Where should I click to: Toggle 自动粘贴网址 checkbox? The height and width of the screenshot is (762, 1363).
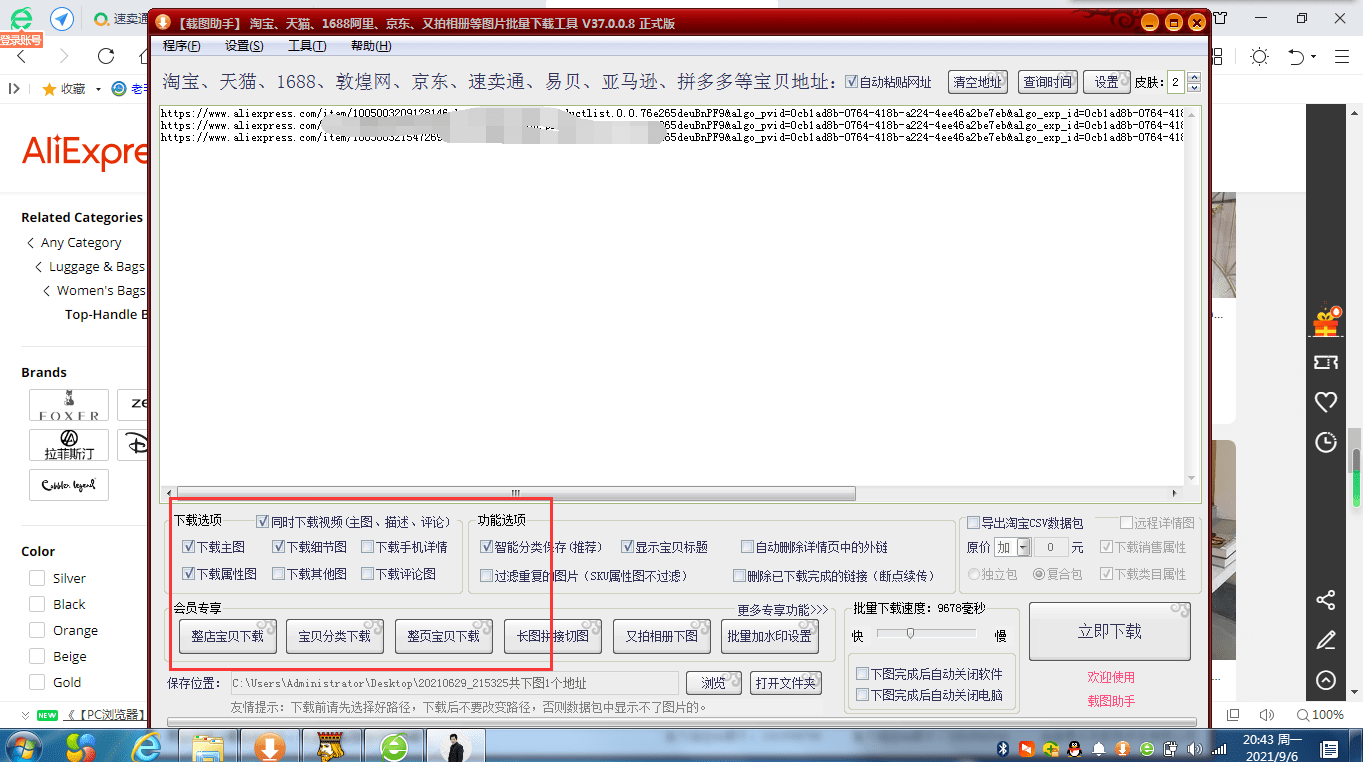pos(851,82)
